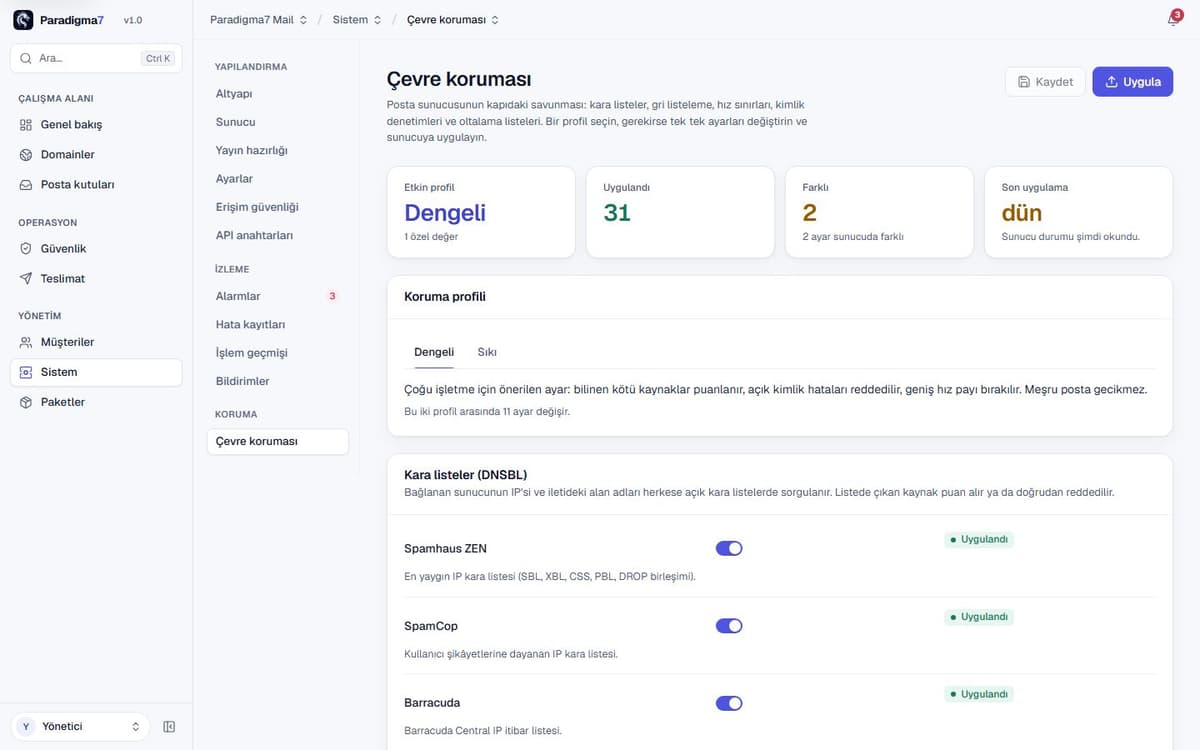Image resolution: width=1200 pixels, height=750 pixels.
Task: Open the notifications bell icon
Action: click(x=1173, y=20)
